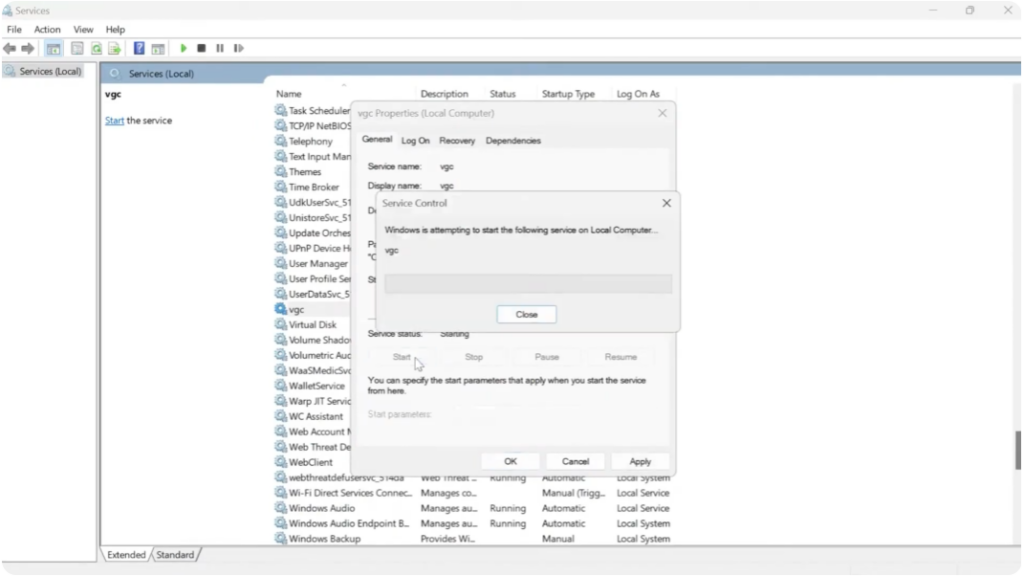1024x576 pixels.
Task: Click the Pause Service toolbar icon
Action: pos(222,48)
